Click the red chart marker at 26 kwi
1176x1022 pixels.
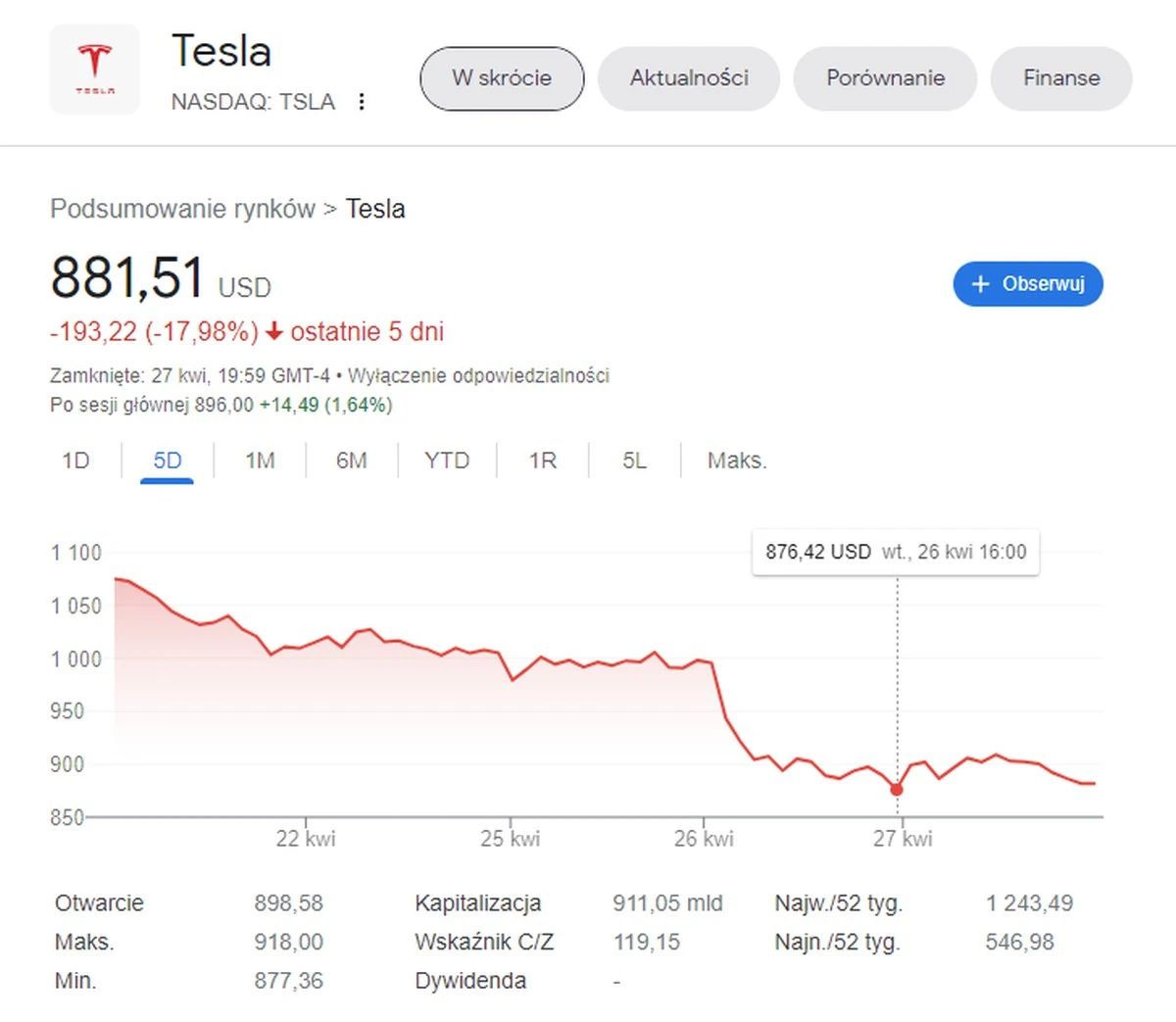point(896,788)
